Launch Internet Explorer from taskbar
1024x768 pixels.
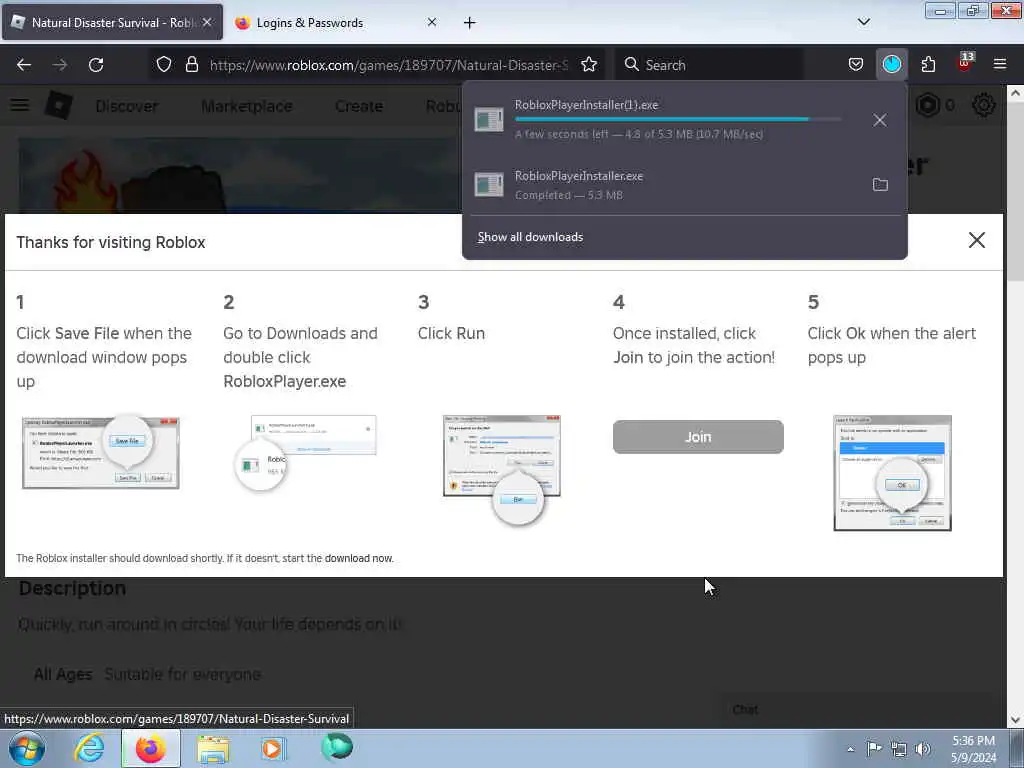(x=89, y=748)
